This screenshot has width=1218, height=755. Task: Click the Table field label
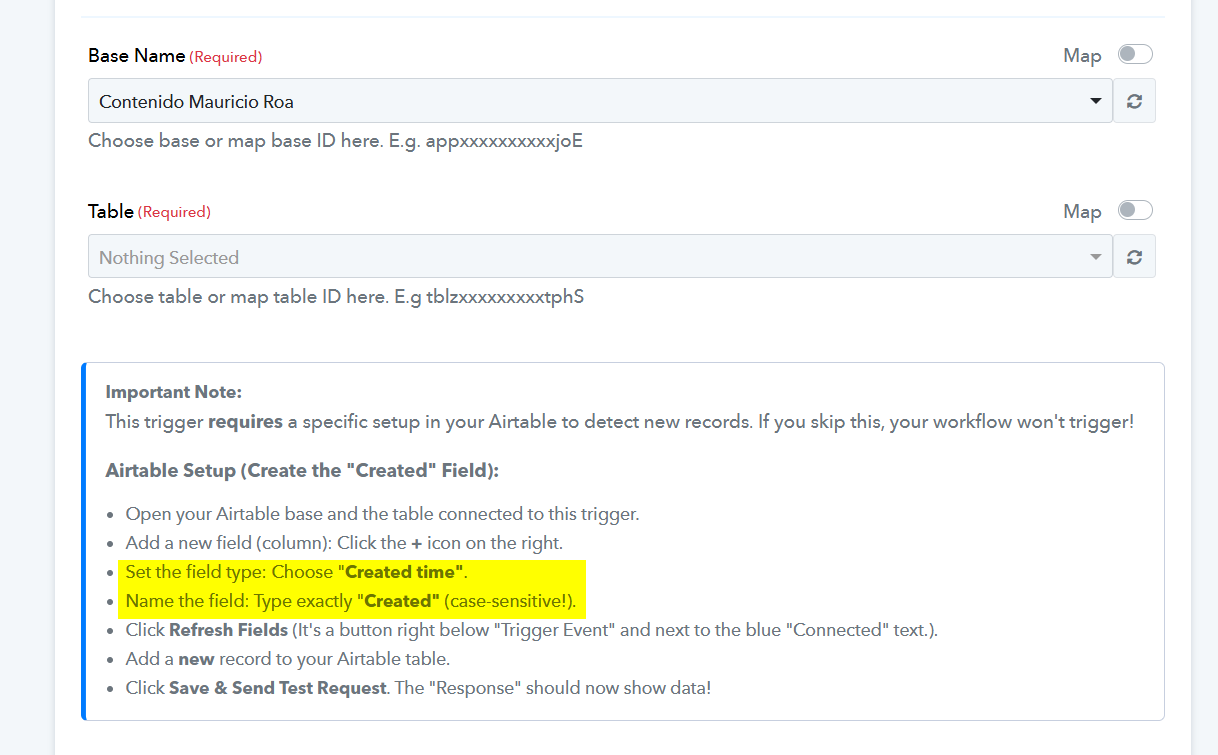pos(111,212)
